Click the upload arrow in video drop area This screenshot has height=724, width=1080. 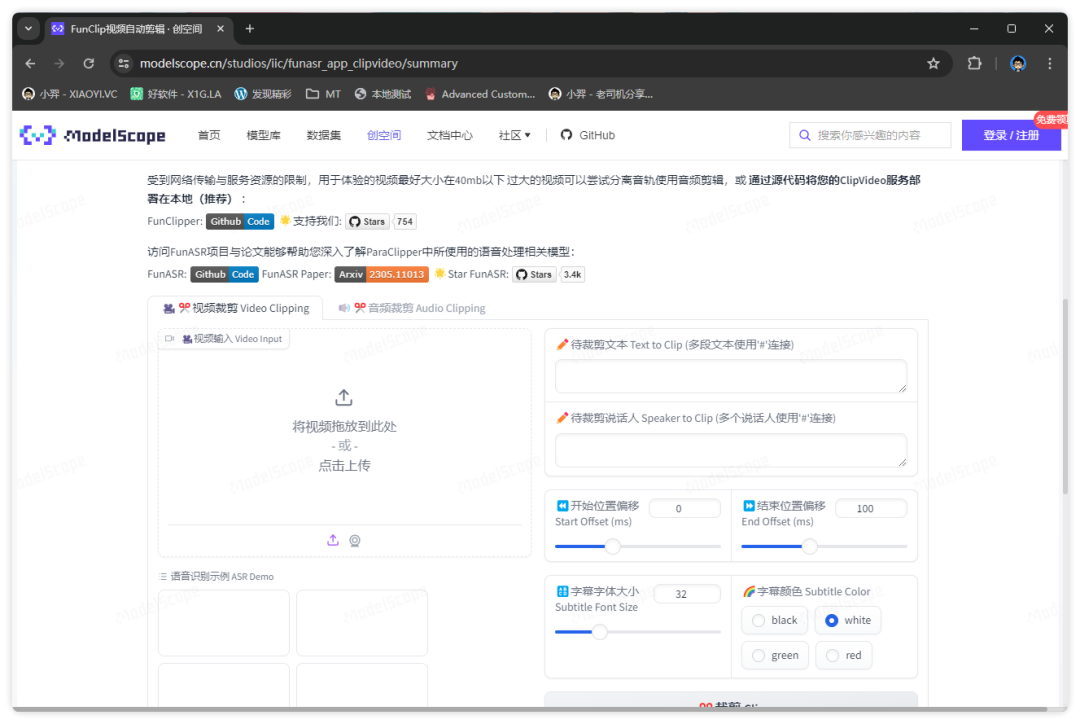pos(344,397)
